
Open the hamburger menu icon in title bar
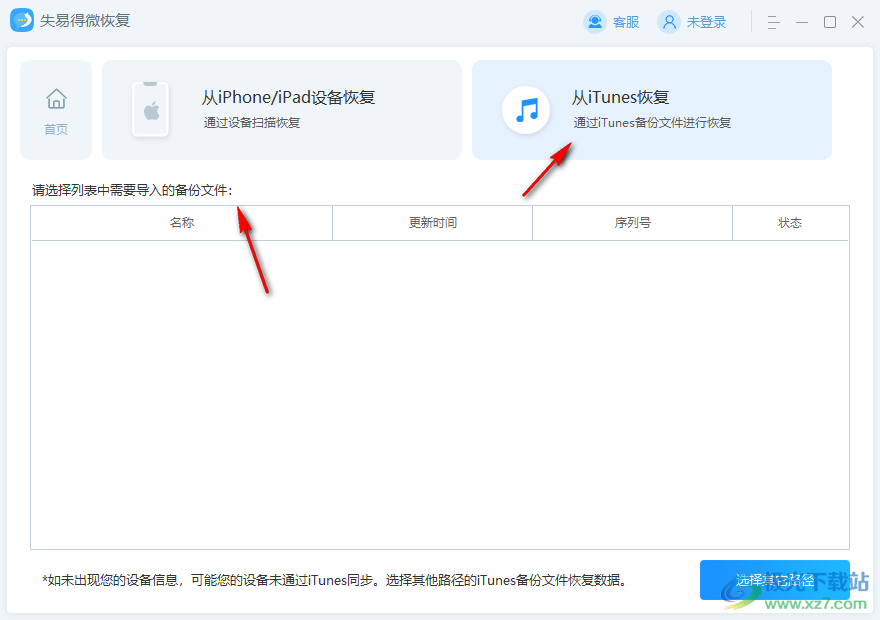pos(773,22)
